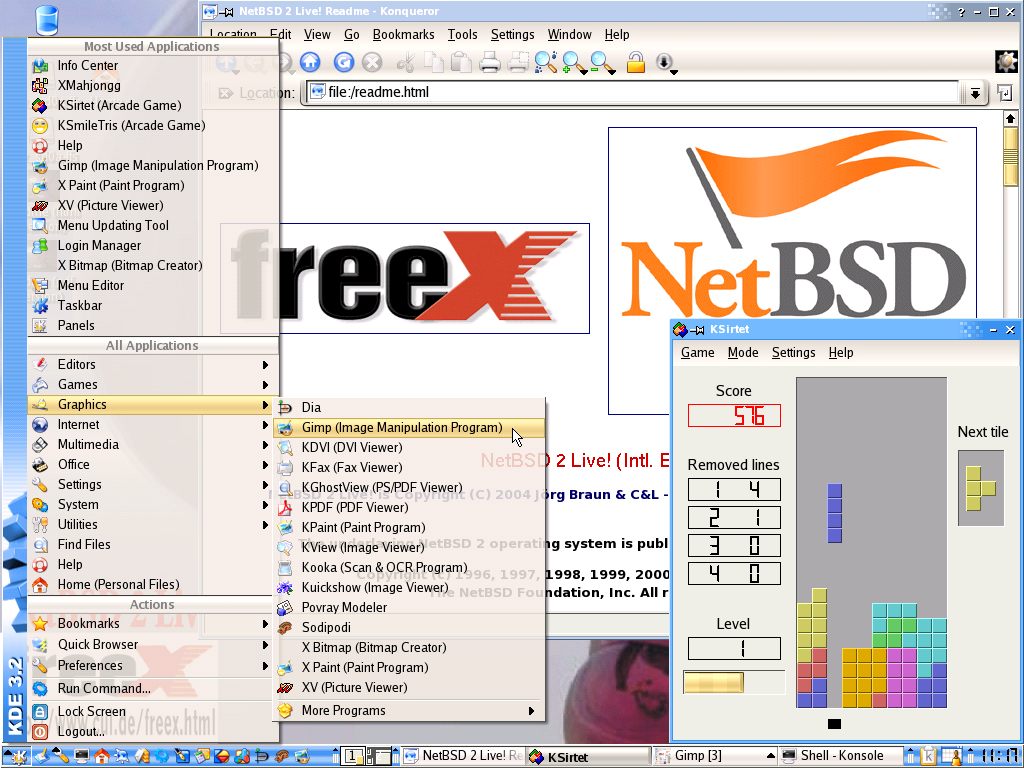This screenshot has height=768, width=1024.
Task: Click the NetBSD logo image
Action: coord(792,270)
